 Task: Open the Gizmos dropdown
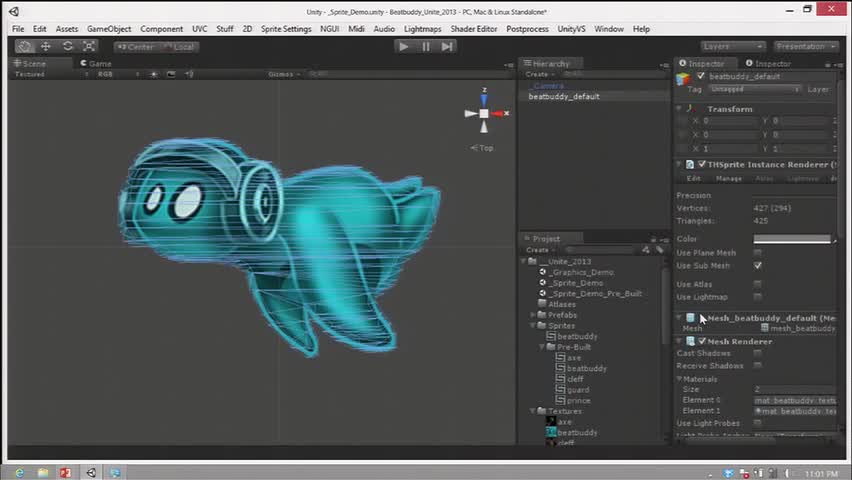coord(284,74)
